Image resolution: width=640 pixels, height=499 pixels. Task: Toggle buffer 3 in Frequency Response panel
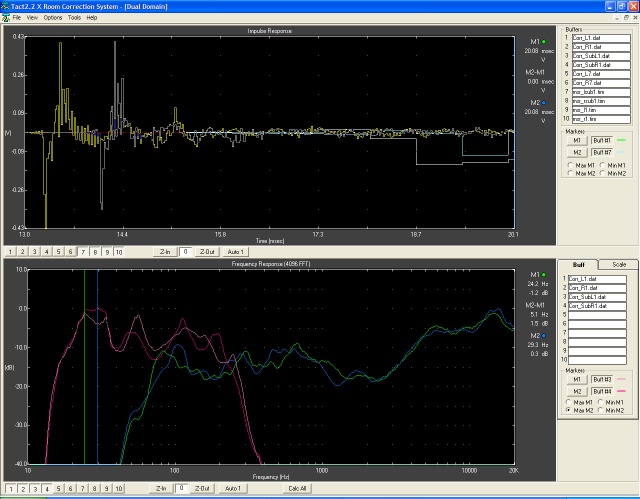tap(35, 488)
